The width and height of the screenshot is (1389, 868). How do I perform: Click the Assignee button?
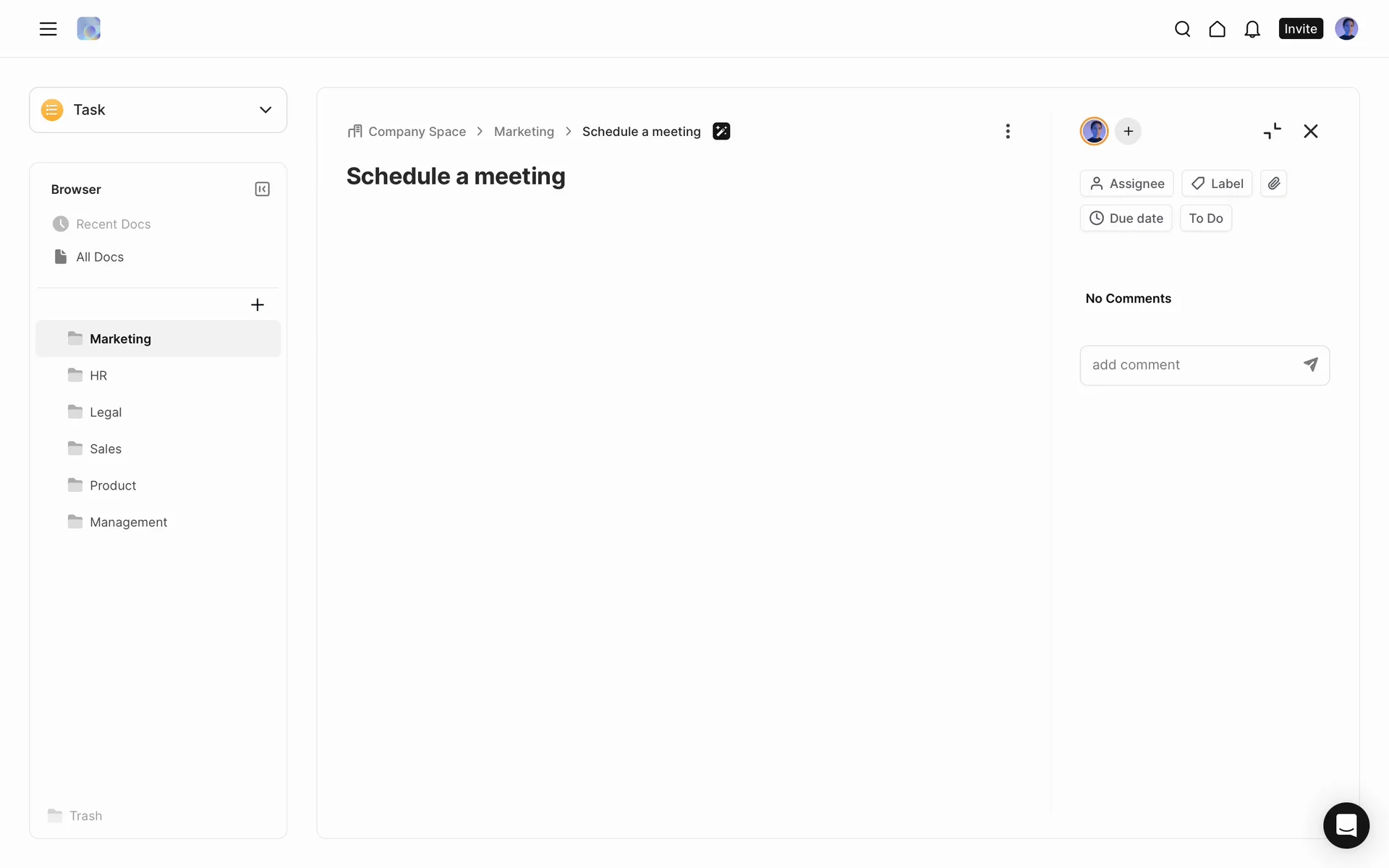[1126, 184]
